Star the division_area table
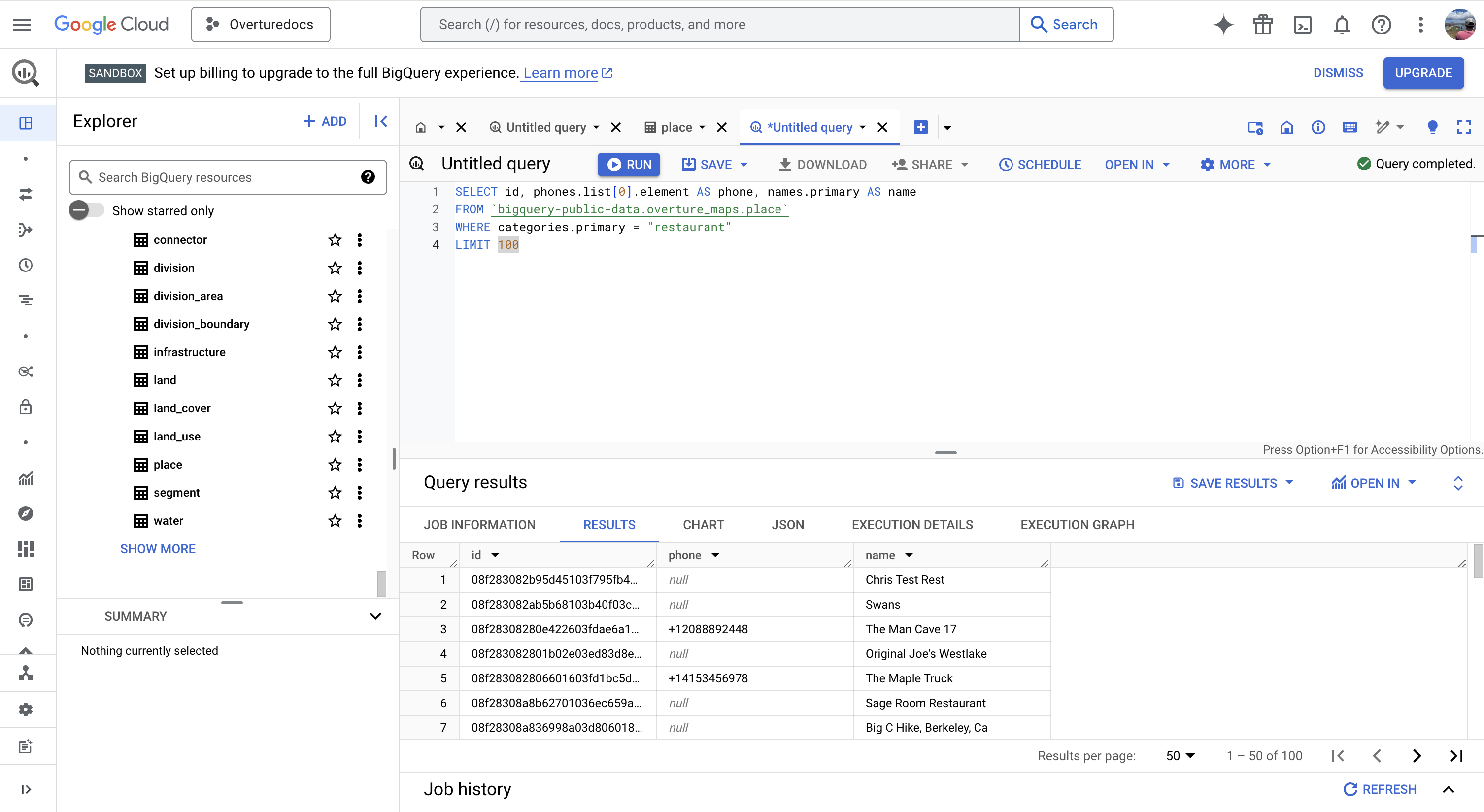Viewport: 1484px width, 812px height. tap(335, 296)
